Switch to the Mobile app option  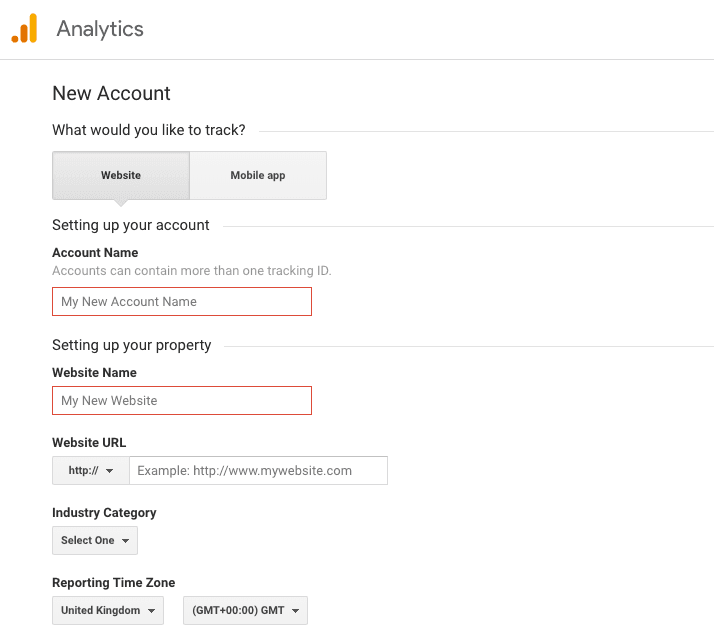pyautogui.click(x=258, y=176)
